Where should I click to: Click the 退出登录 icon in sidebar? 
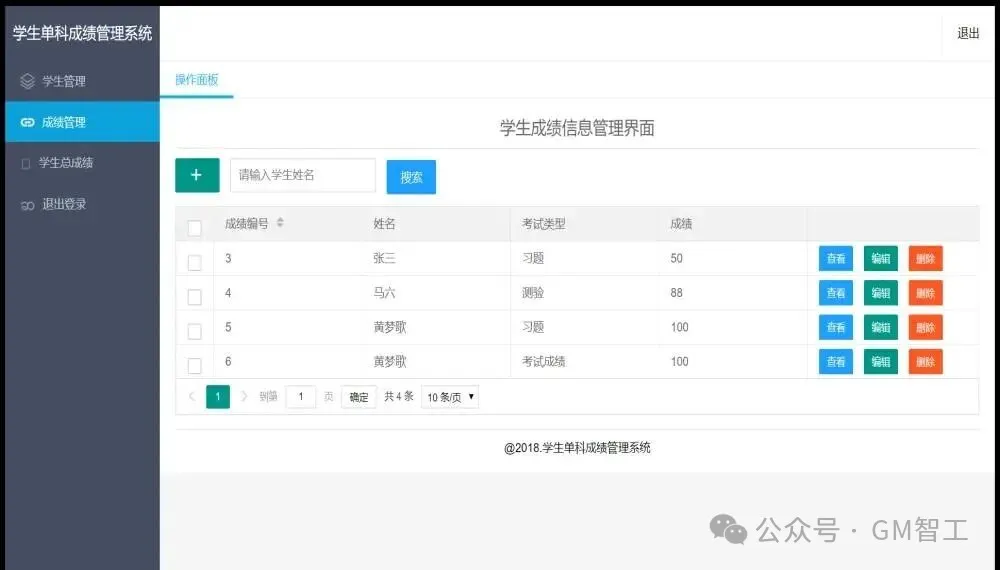coord(27,204)
